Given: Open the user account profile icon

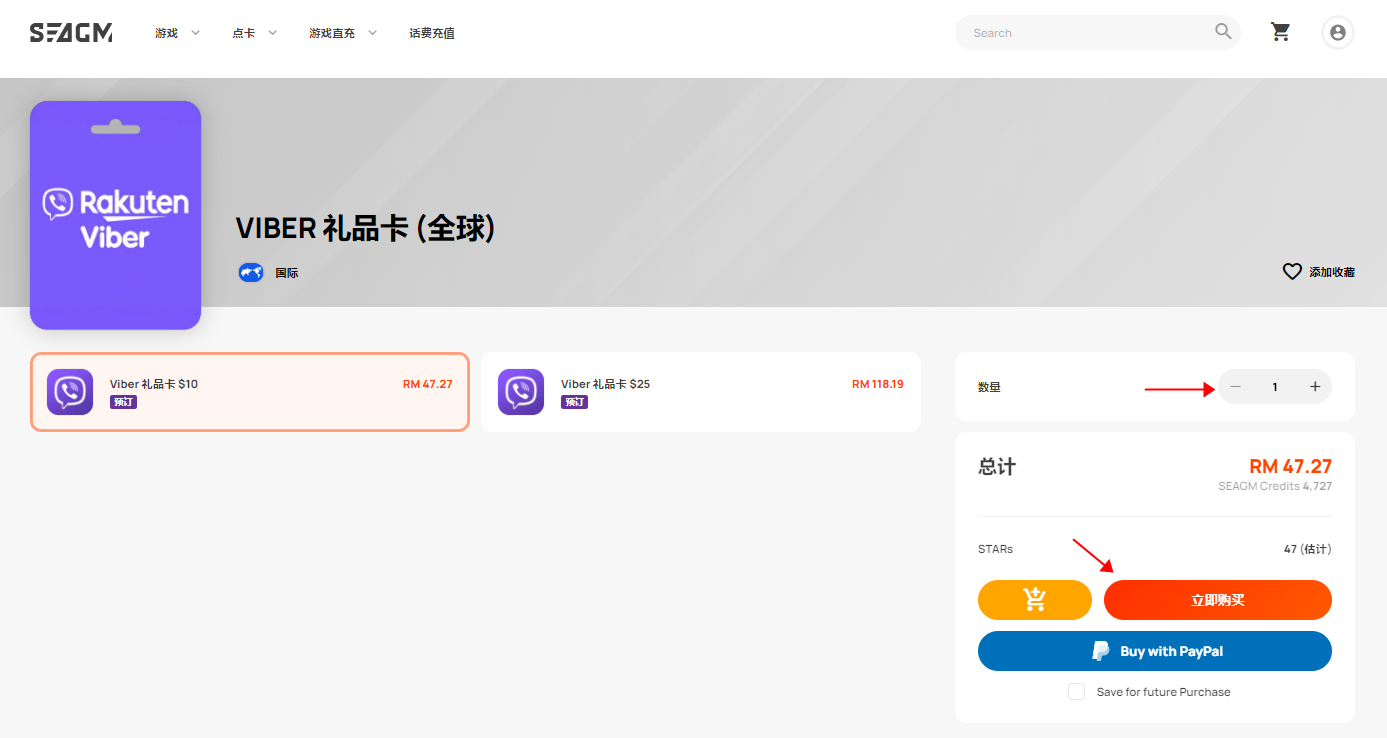Looking at the screenshot, I should coord(1338,32).
